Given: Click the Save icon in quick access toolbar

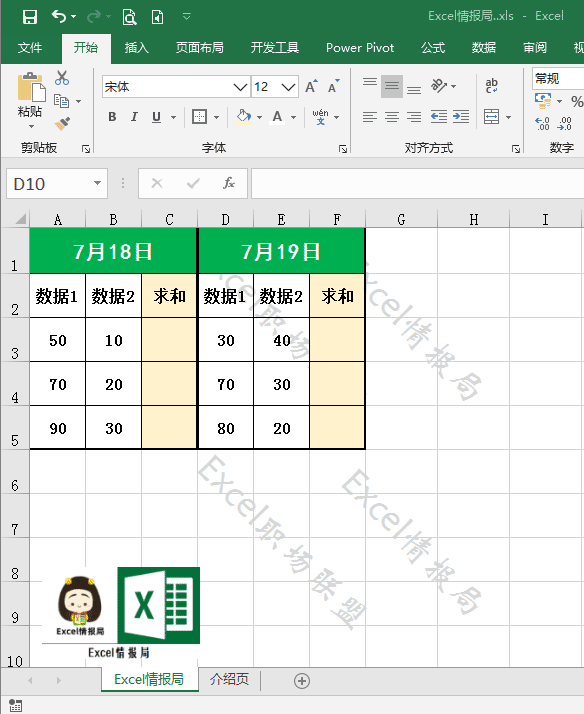Looking at the screenshot, I should point(30,17).
